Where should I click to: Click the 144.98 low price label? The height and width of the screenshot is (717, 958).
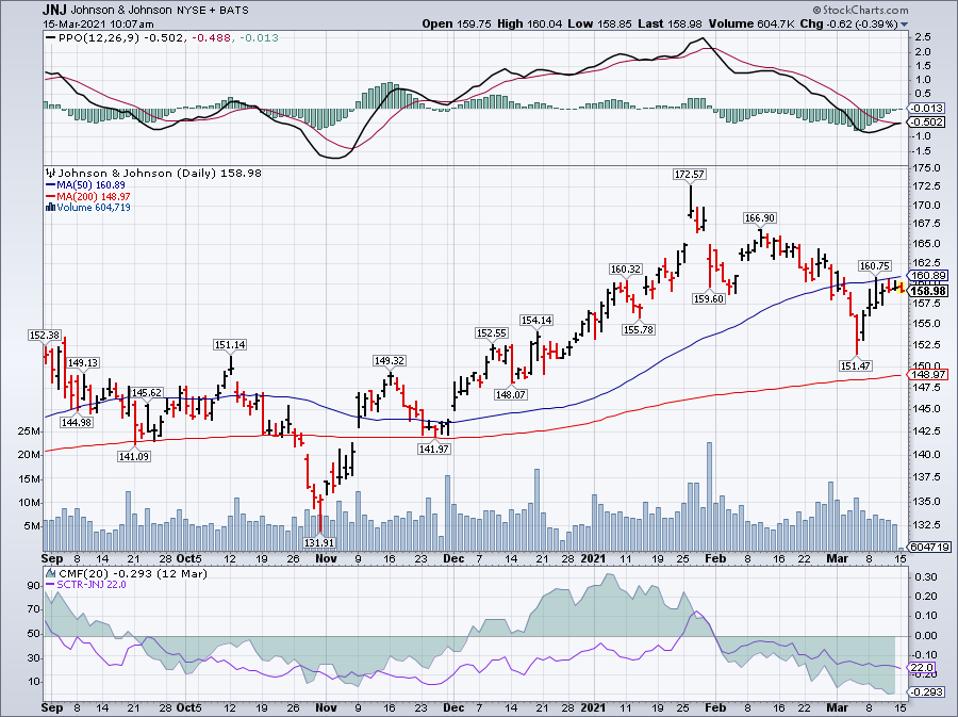[76, 422]
